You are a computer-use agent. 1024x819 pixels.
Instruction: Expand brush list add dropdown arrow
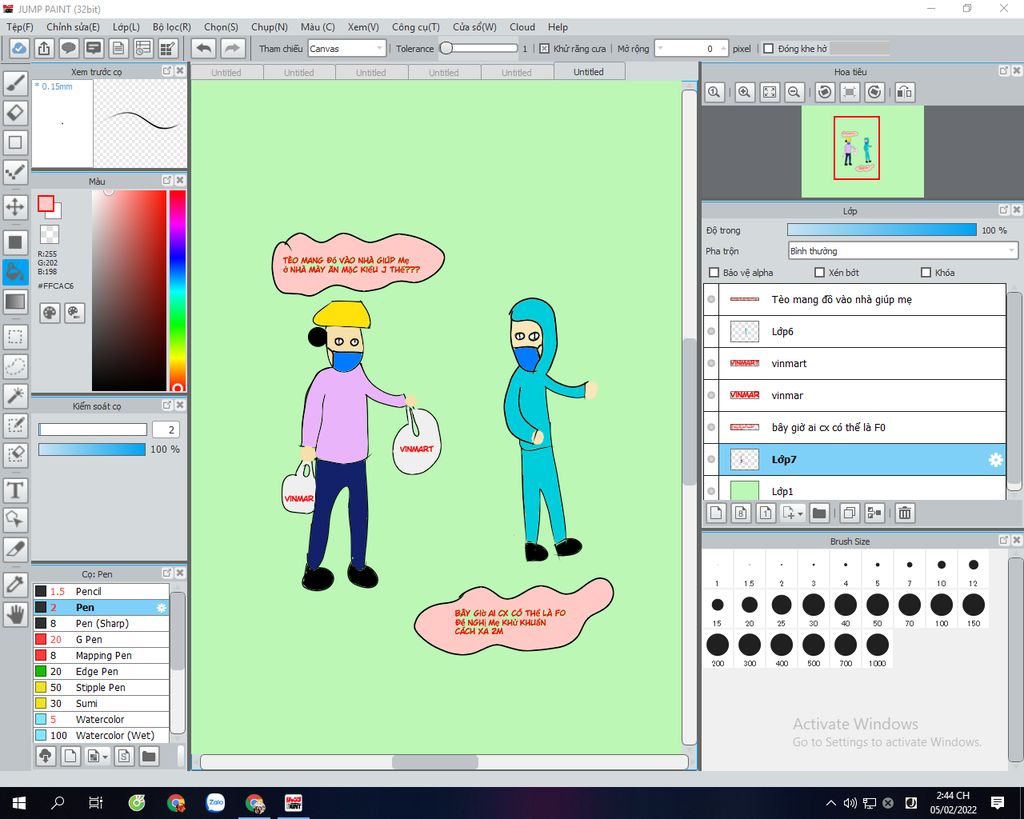coord(106,757)
